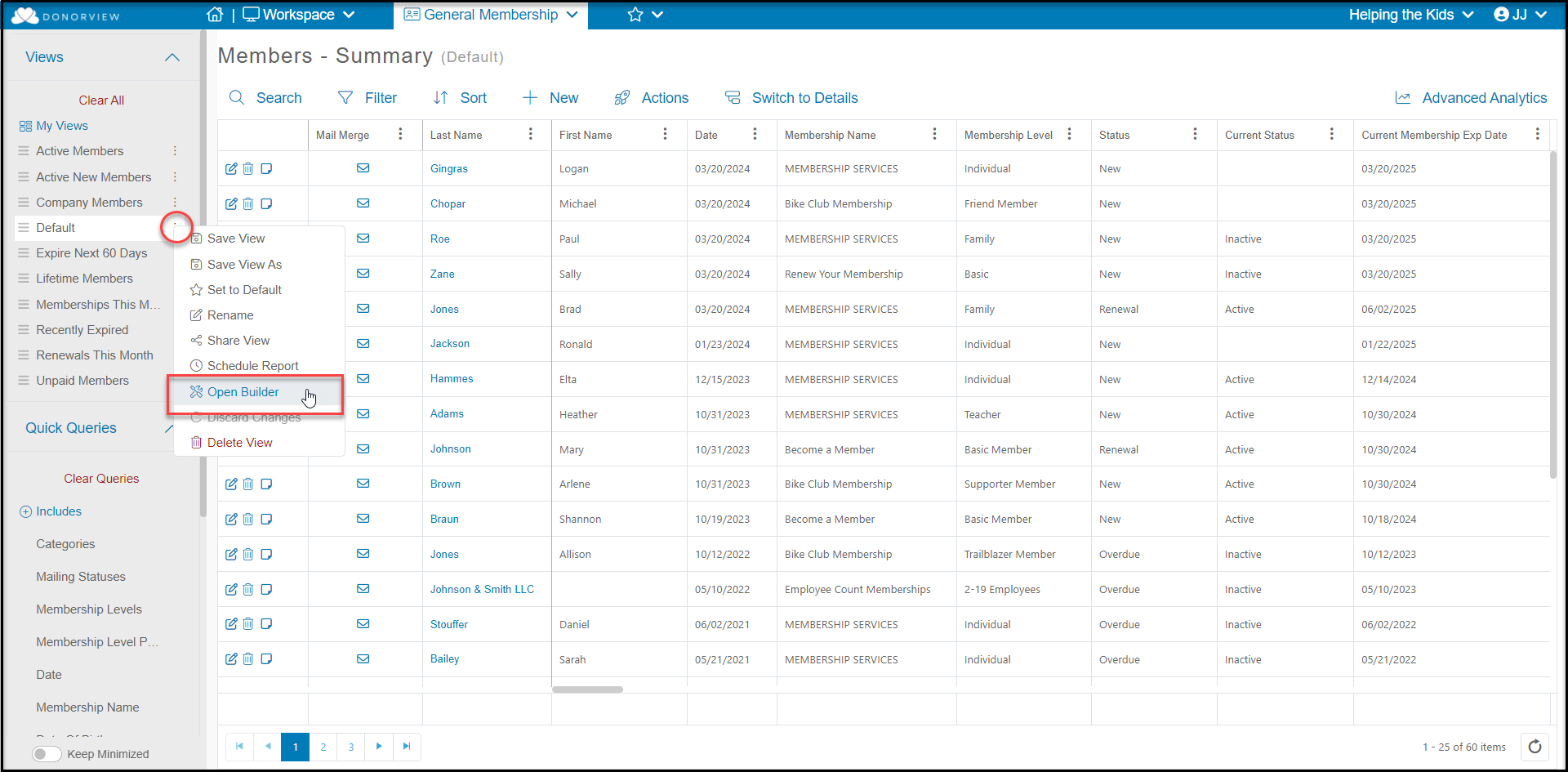The width and height of the screenshot is (1568, 772).
Task: Click the favorites star icon
Action: coord(635,15)
